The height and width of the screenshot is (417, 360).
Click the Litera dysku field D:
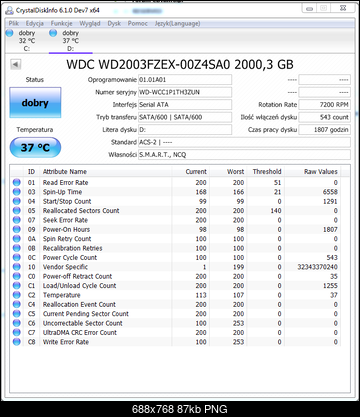point(185,130)
